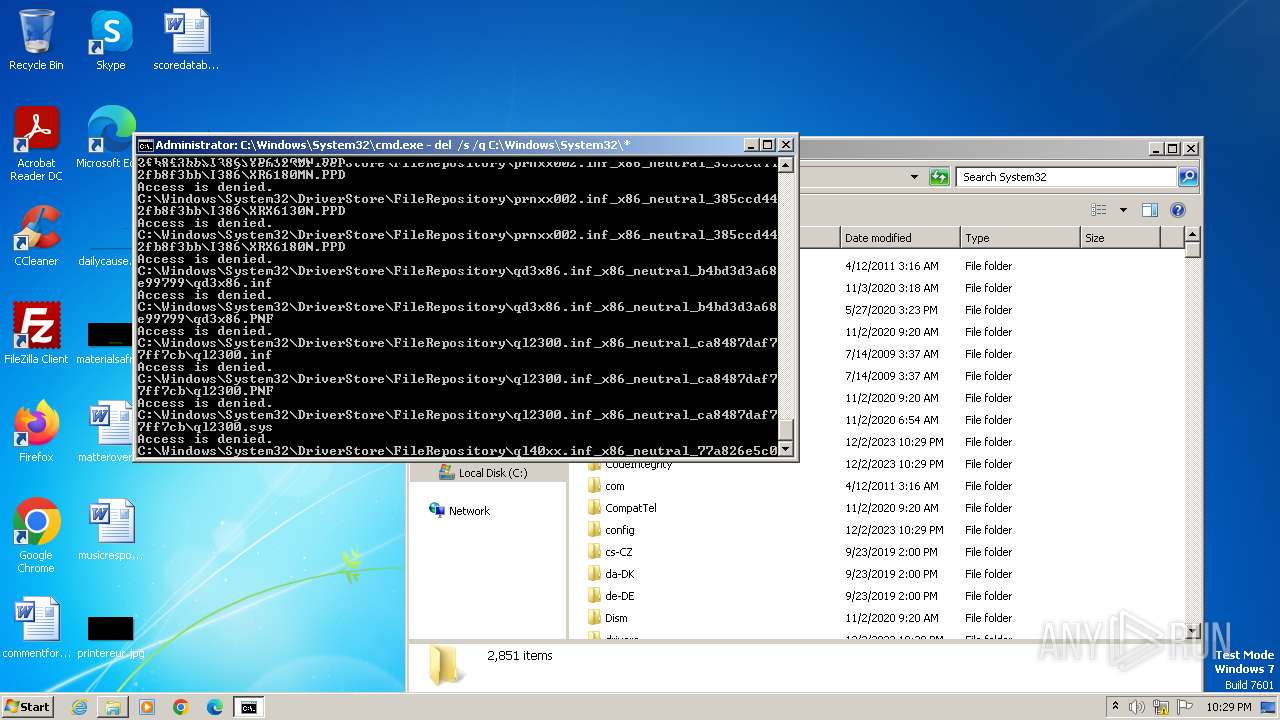The width and height of the screenshot is (1280, 720).
Task: Open Action Center flag icon
Action: coord(1185,707)
